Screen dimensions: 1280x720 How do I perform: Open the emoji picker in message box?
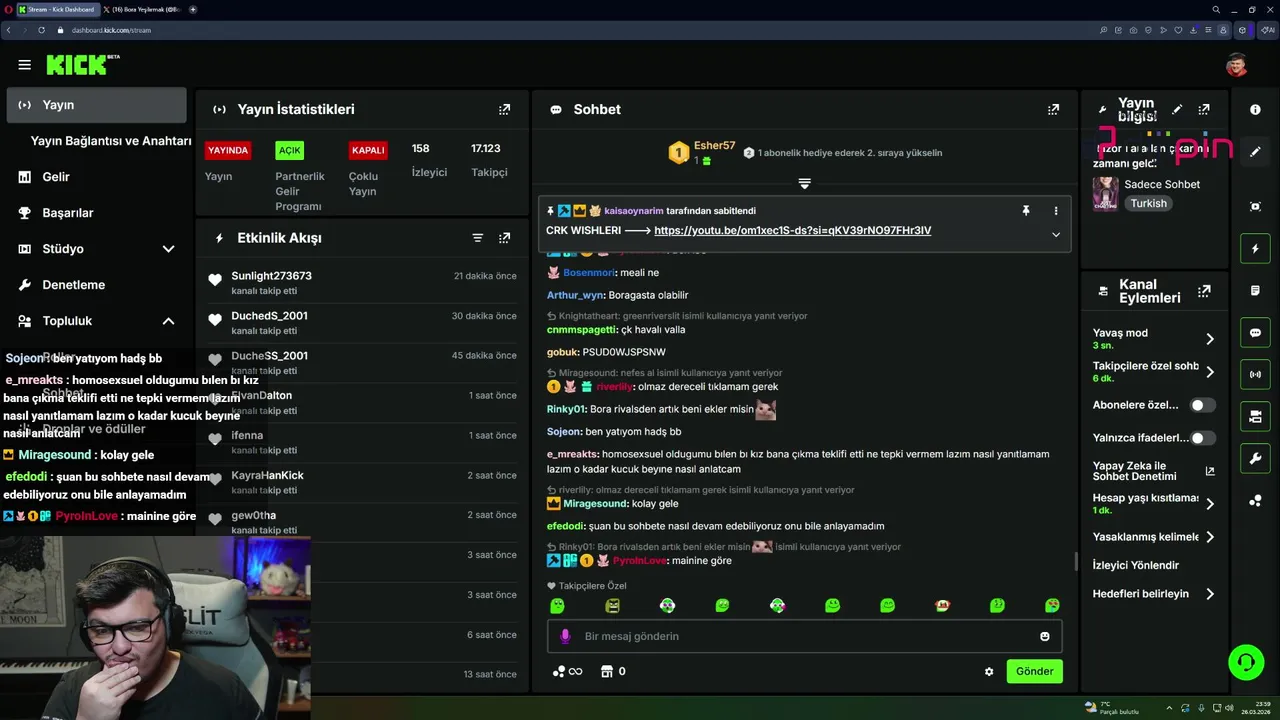[1045, 636]
